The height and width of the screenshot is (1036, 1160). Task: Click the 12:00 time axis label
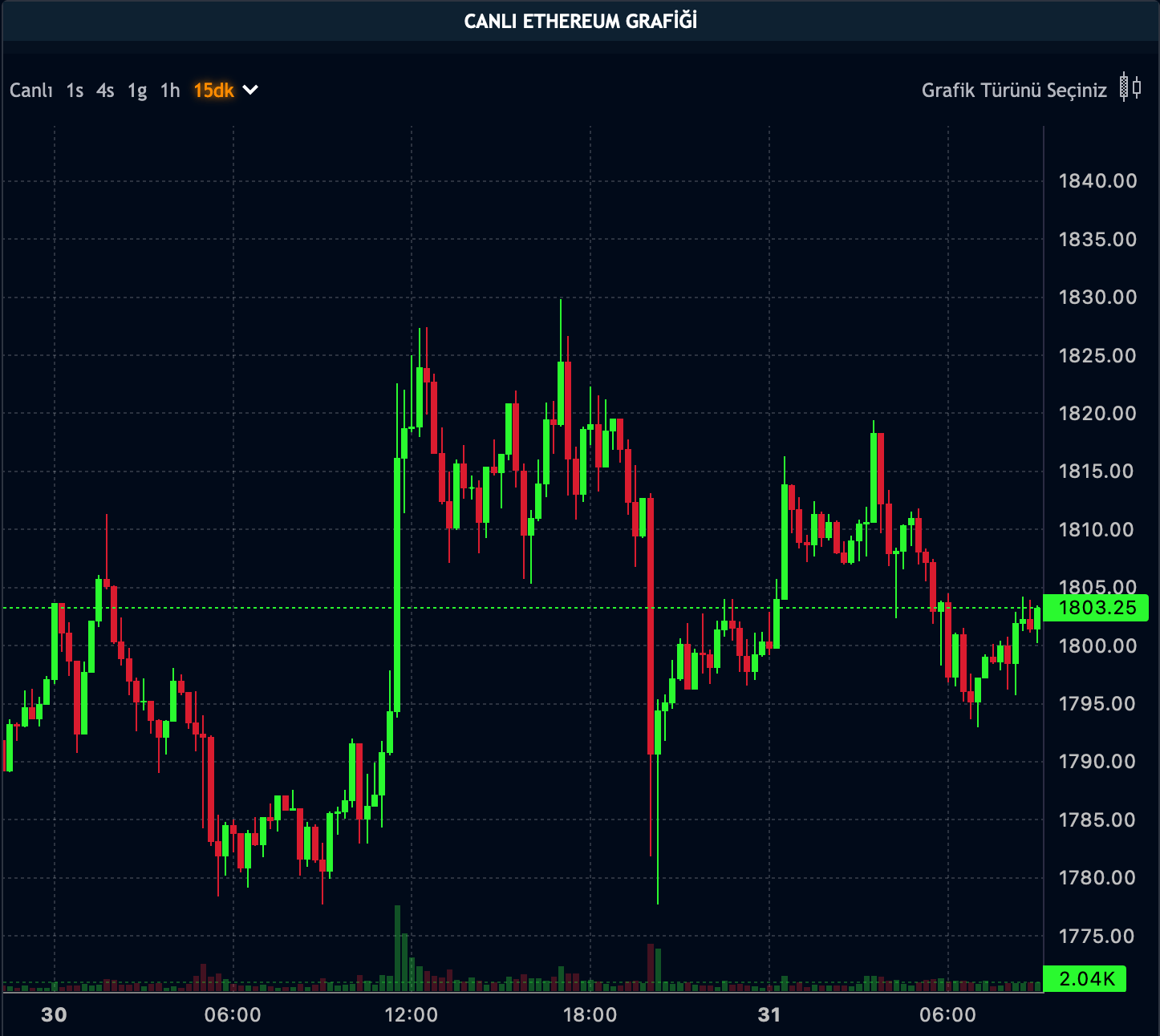[412, 1015]
